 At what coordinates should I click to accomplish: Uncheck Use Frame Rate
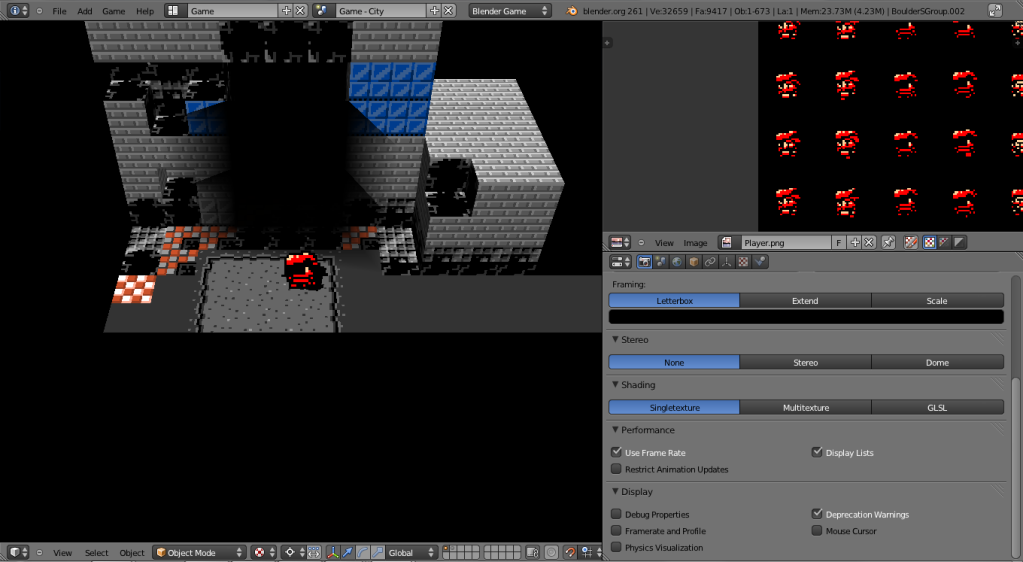tap(617, 452)
